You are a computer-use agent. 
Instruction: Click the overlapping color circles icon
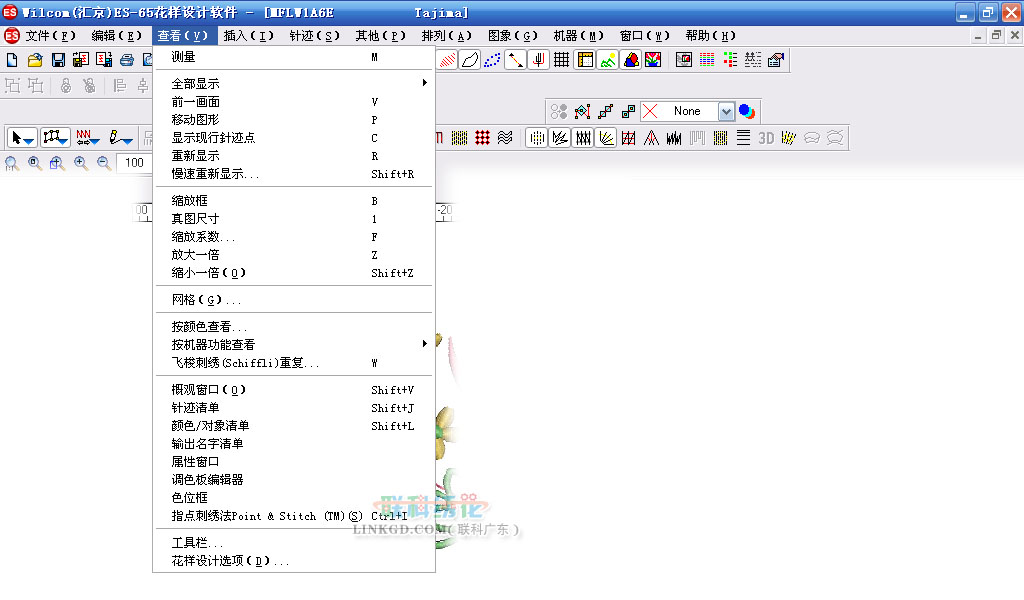click(x=747, y=111)
